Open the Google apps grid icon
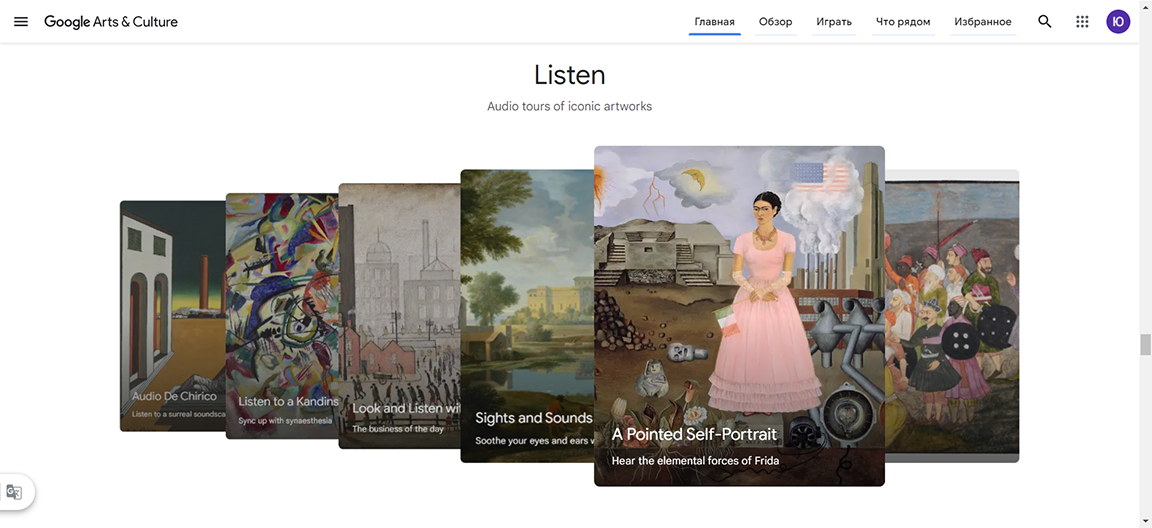Viewport: 1152px width, 528px height. click(x=1082, y=21)
